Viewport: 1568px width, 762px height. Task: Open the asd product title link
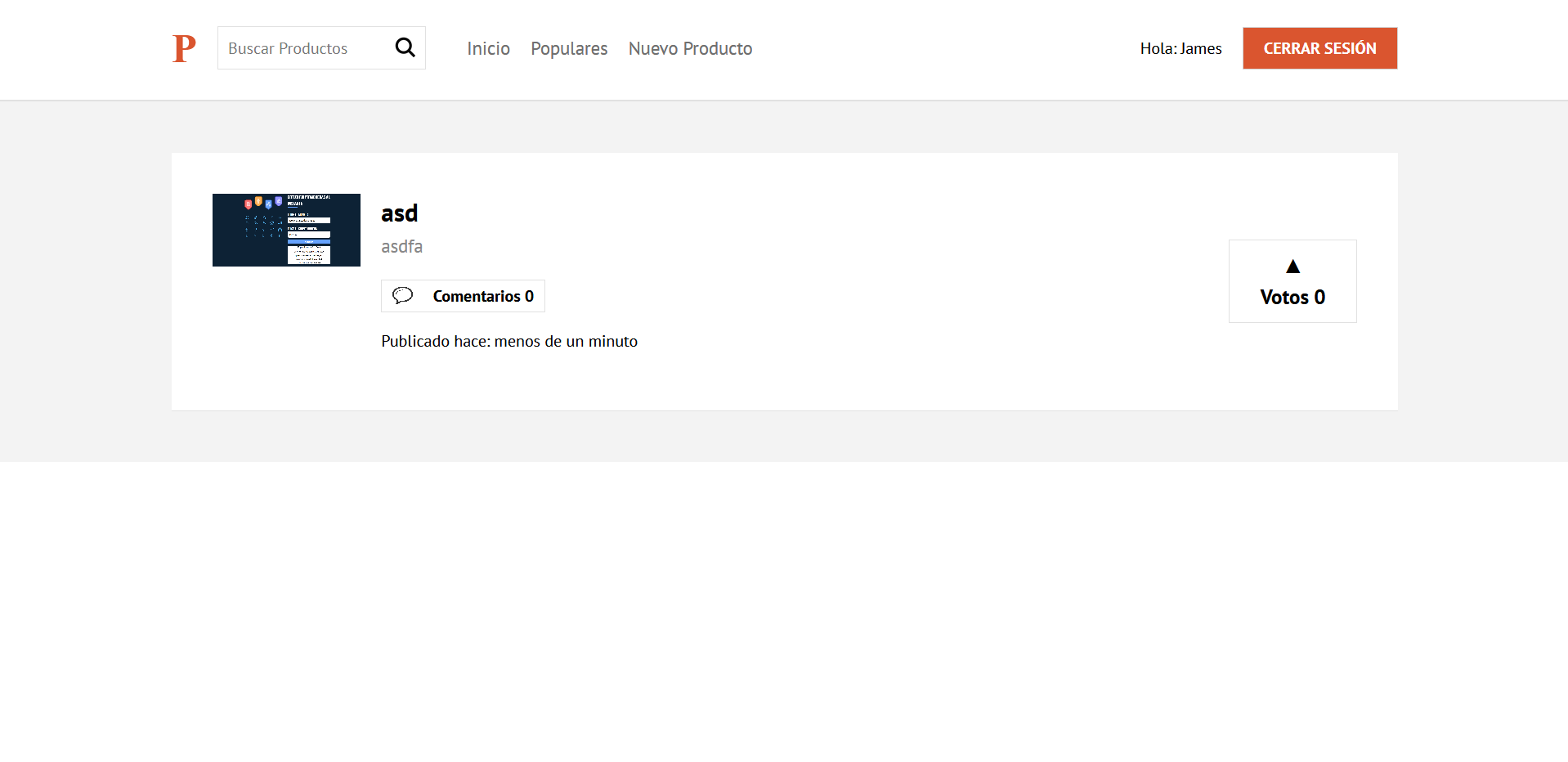pos(399,213)
